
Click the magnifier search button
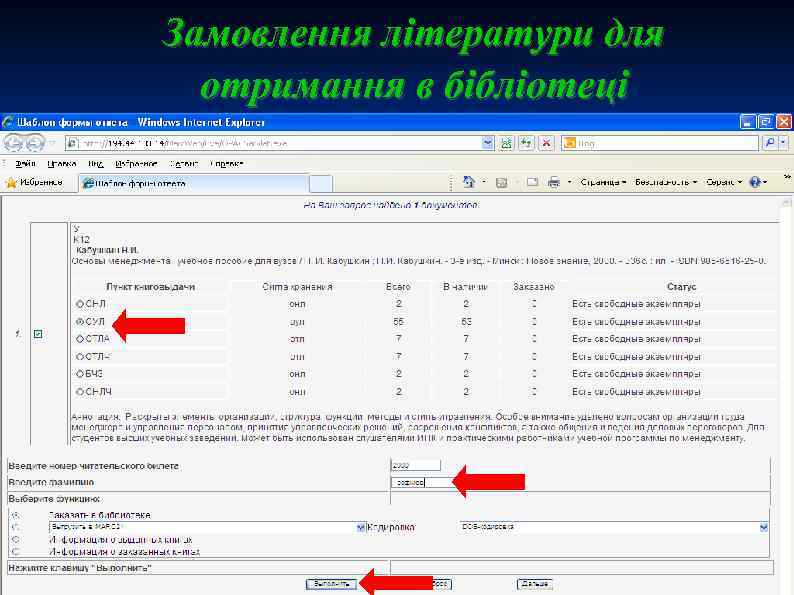[770, 143]
